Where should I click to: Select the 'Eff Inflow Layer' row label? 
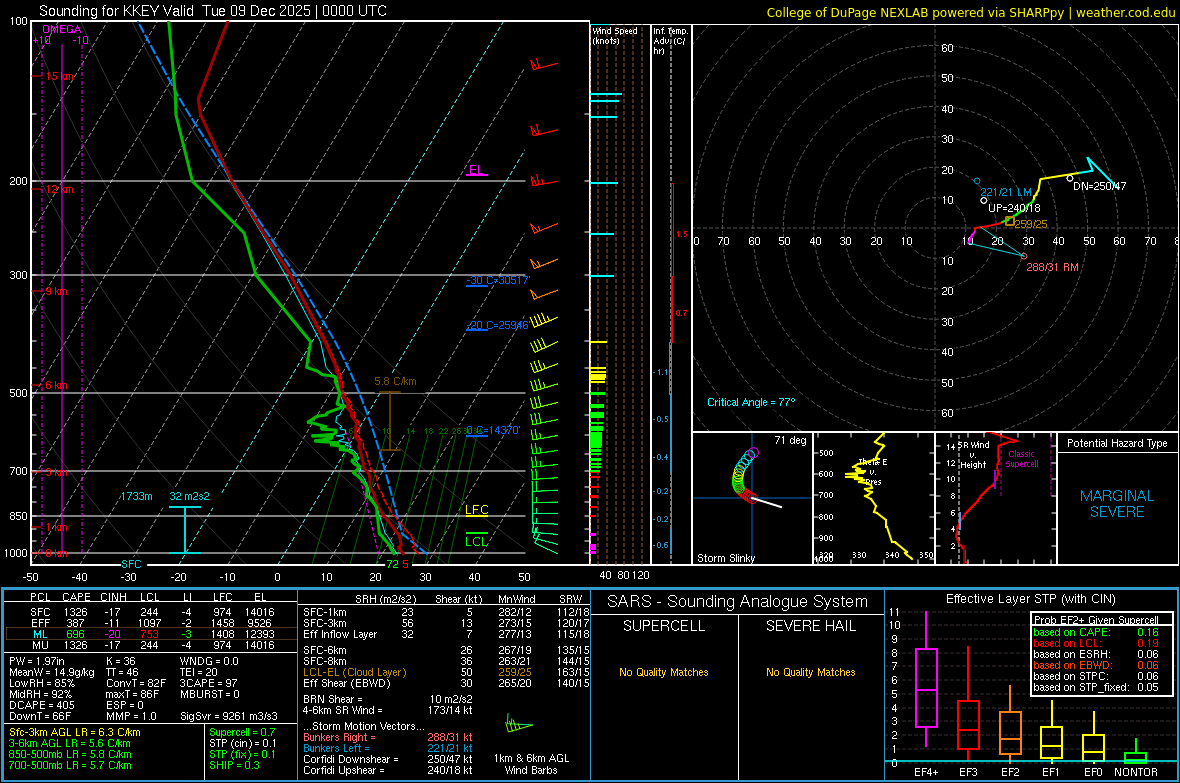click(x=340, y=634)
